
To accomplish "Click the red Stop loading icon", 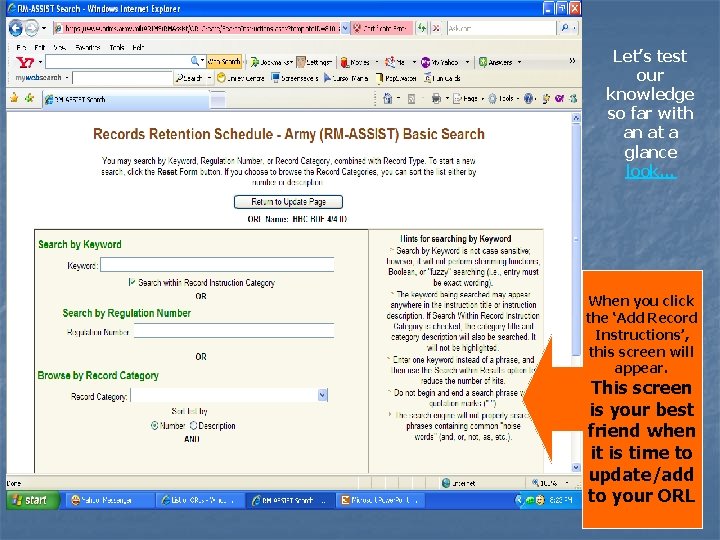I will pyautogui.click(x=436, y=28).
